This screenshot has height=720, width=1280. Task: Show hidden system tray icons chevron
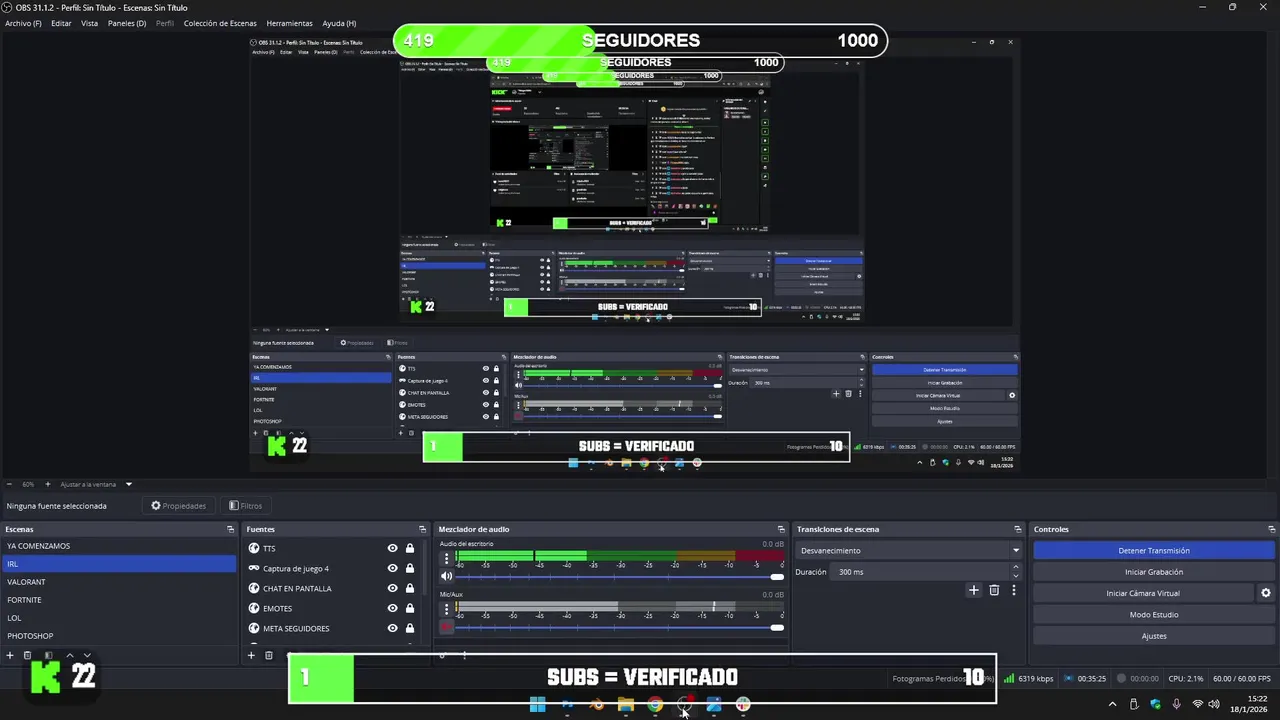(1112, 704)
